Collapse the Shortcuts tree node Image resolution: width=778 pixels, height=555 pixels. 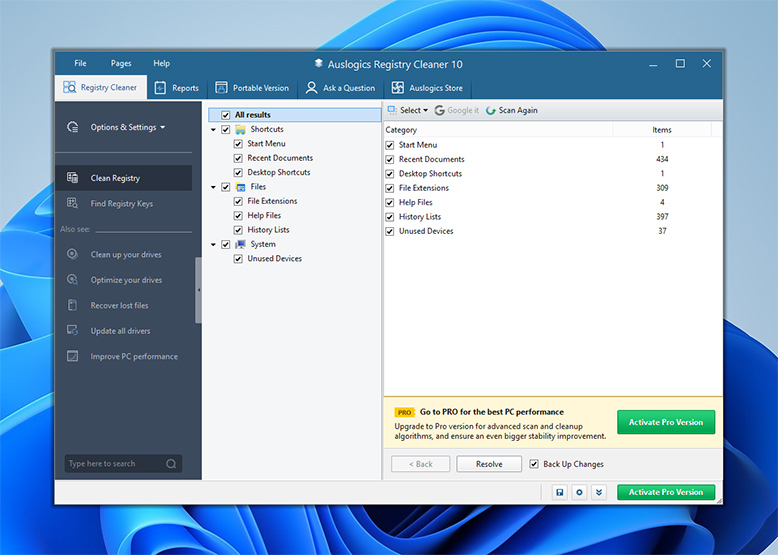click(213, 129)
